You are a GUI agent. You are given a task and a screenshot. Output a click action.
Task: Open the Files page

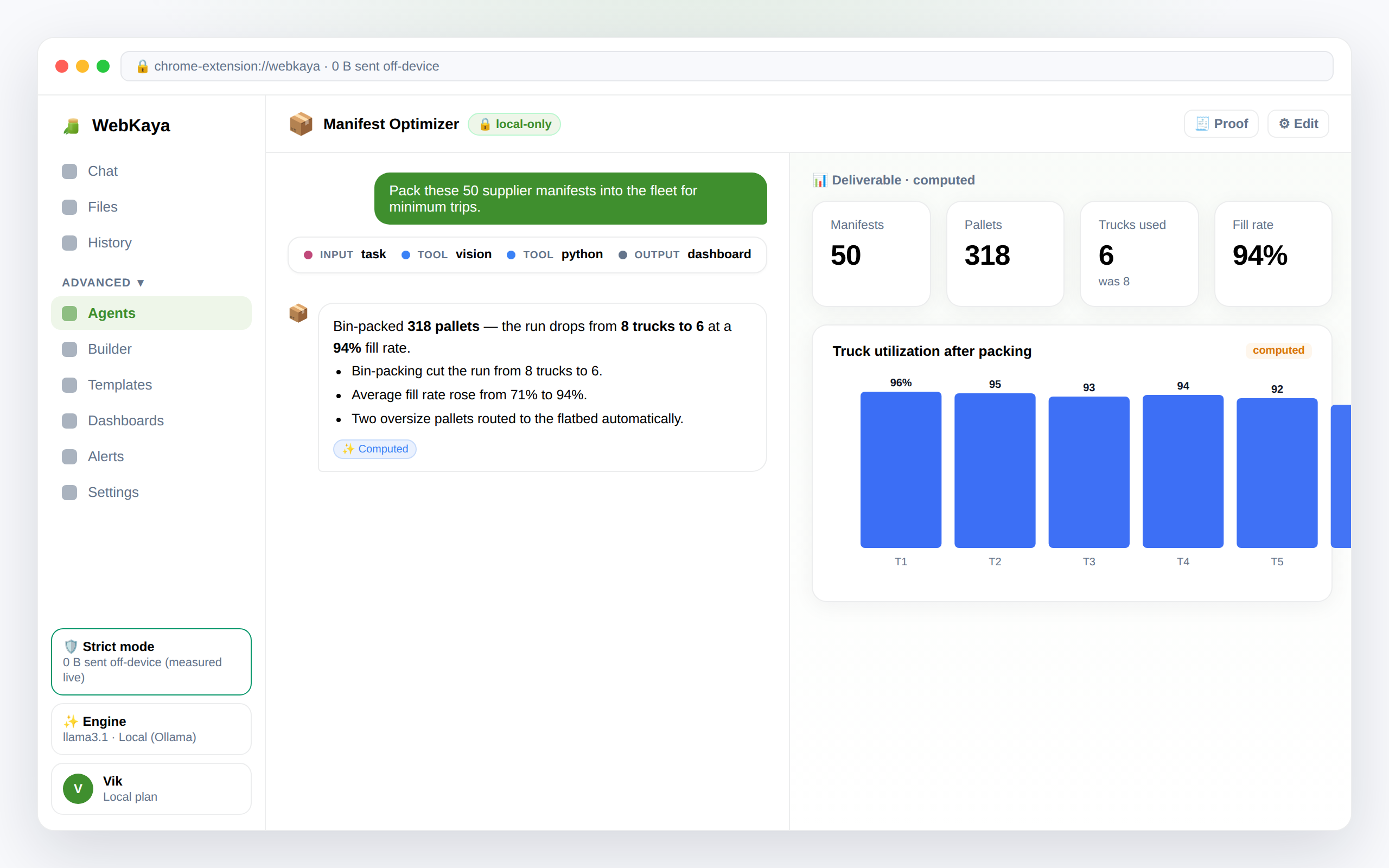[x=151, y=207]
